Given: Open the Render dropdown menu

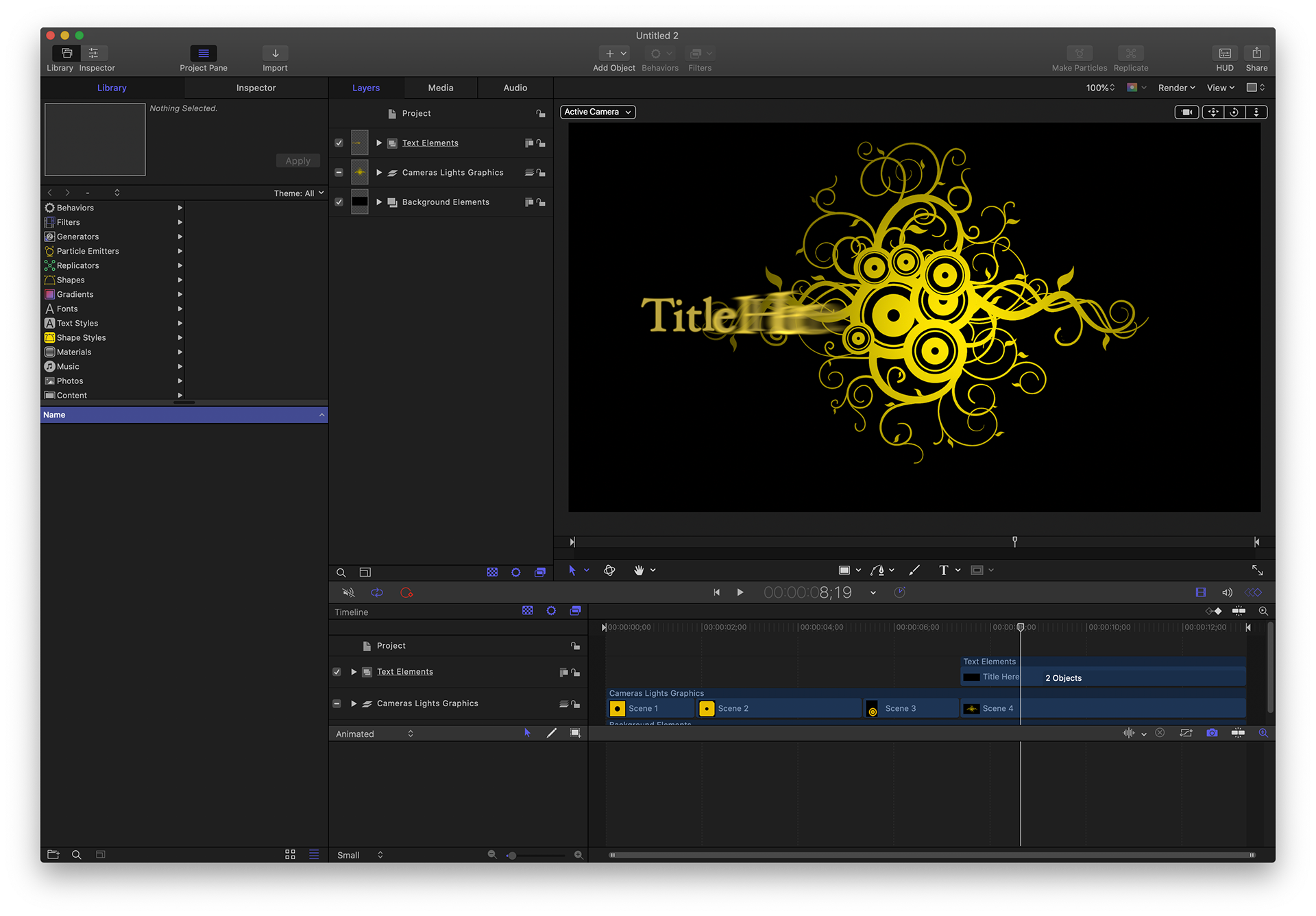Looking at the screenshot, I should coord(1176,88).
